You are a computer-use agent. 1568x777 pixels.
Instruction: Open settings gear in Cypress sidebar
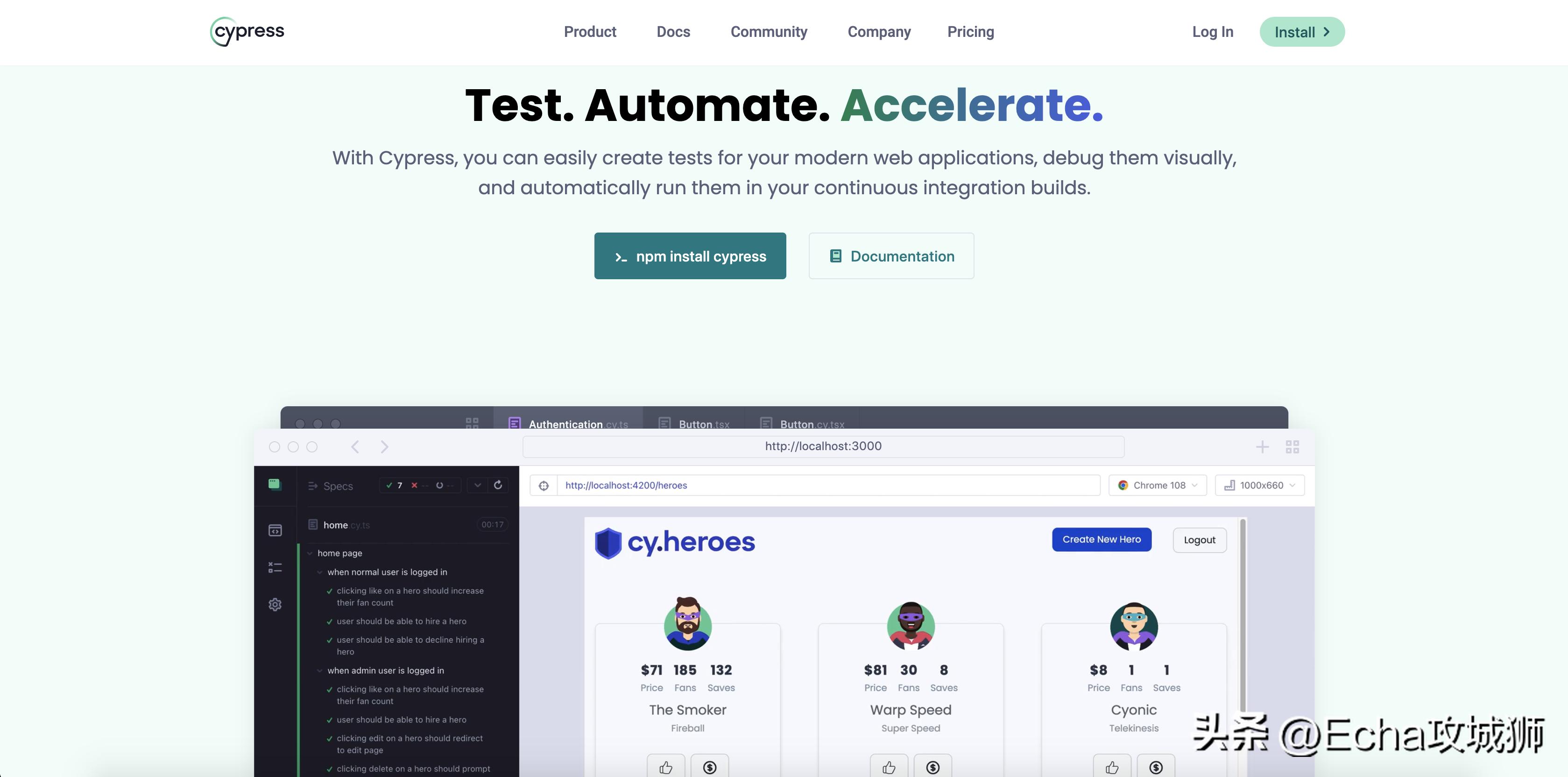click(x=275, y=605)
